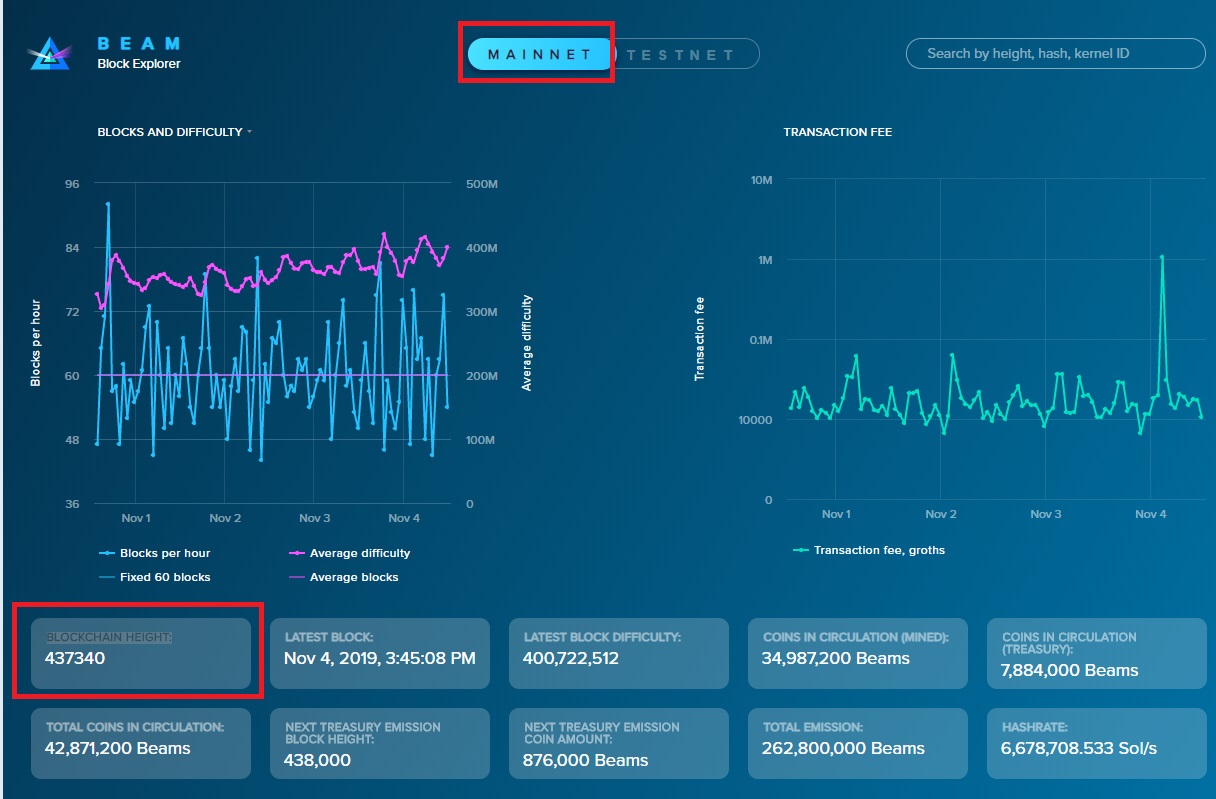
Task: Click the Nov 3 label on the transaction fee chart
Action: coord(1046,514)
